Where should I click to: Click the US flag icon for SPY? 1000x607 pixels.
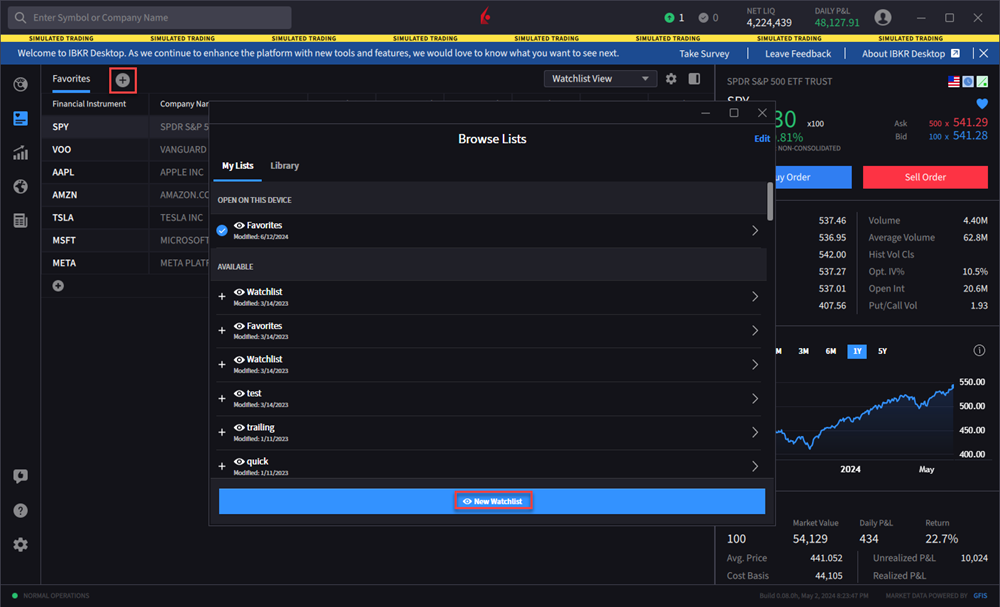pyautogui.click(x=953, y=82)
